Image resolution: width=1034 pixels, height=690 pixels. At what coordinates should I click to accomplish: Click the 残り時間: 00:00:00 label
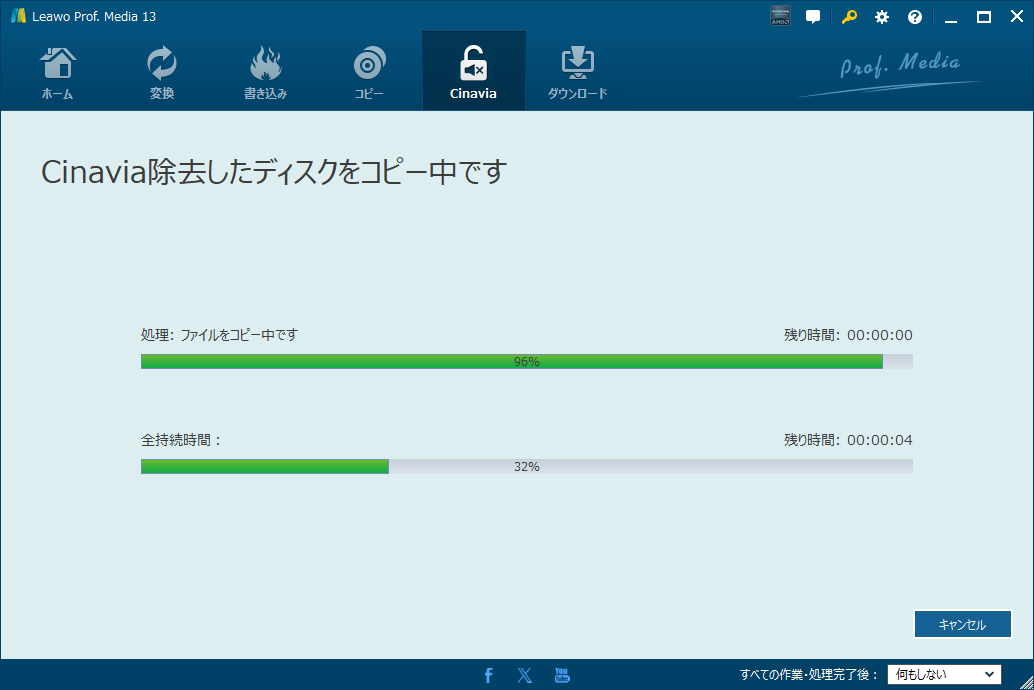[848, 335]
